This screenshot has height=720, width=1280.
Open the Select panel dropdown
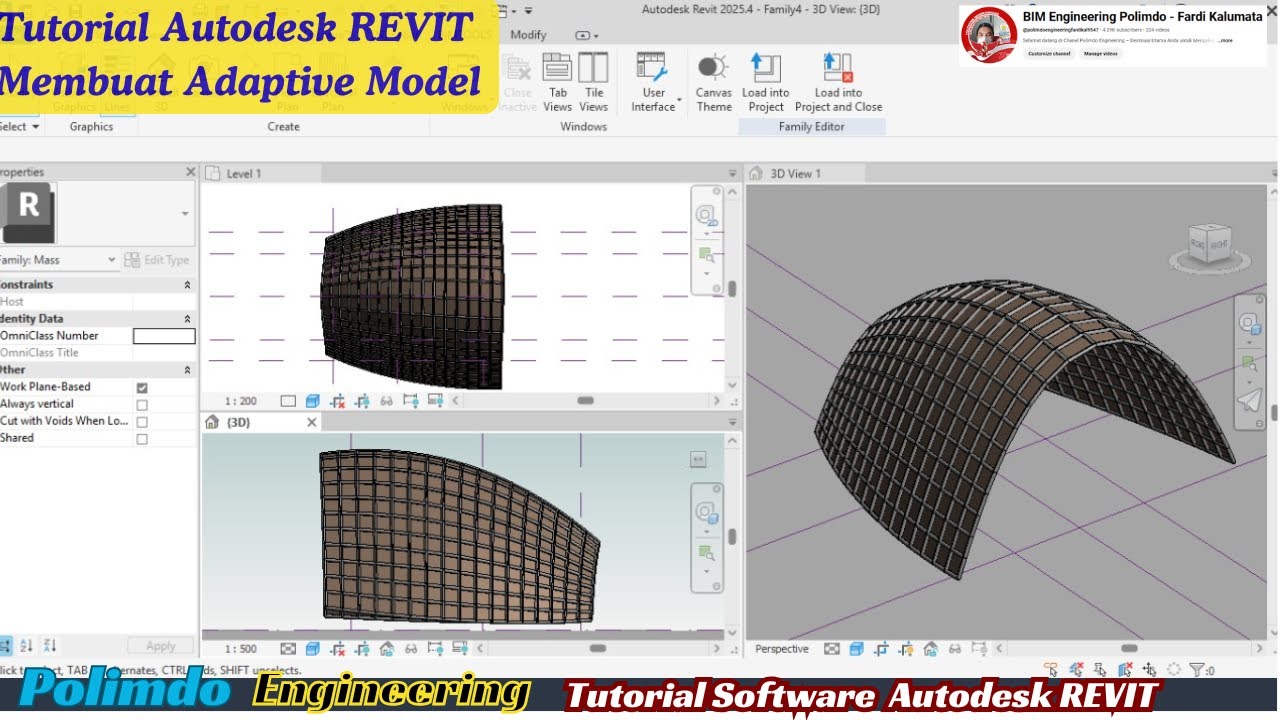[20, 127]
